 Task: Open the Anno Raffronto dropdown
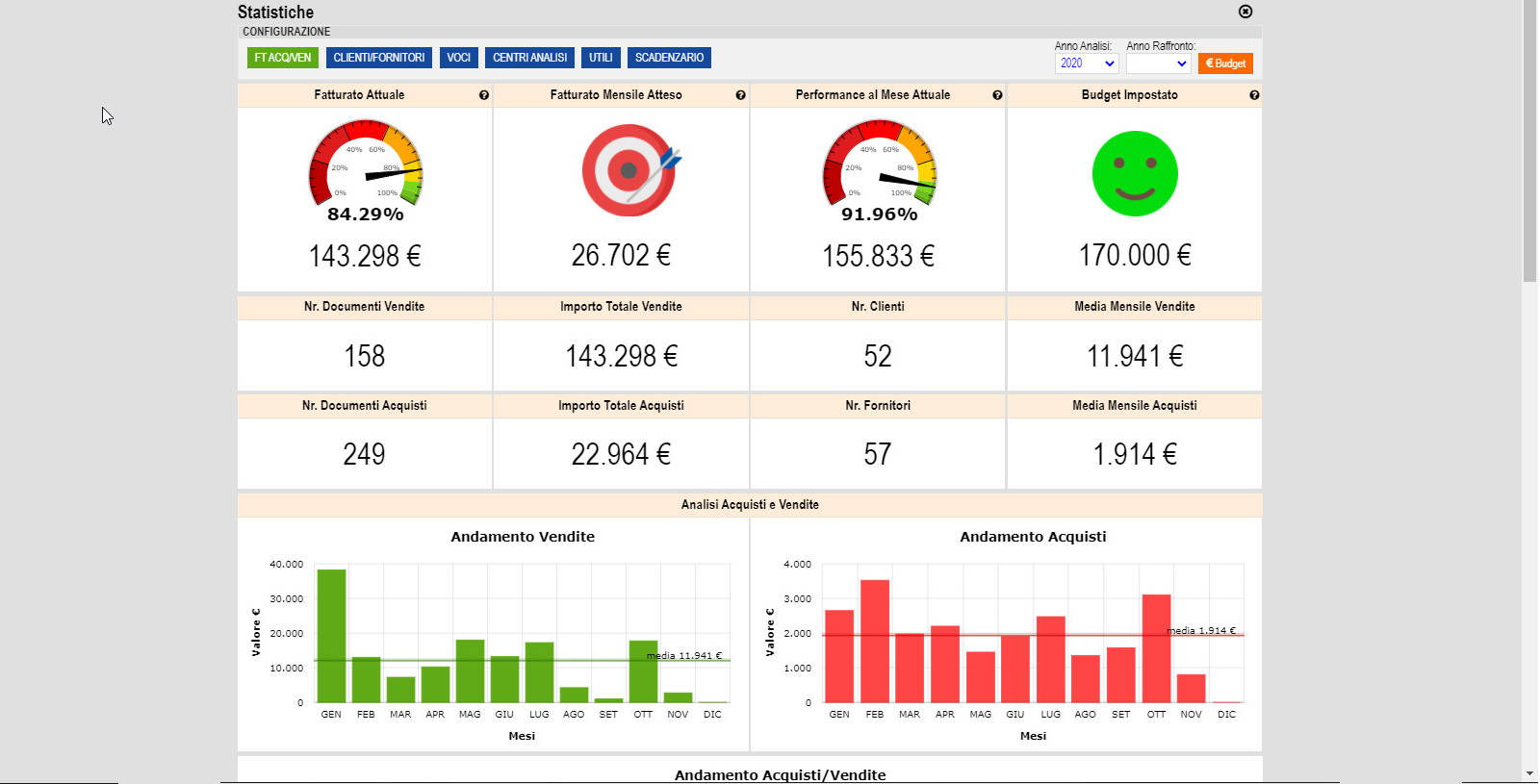(x=1158, y=63)
